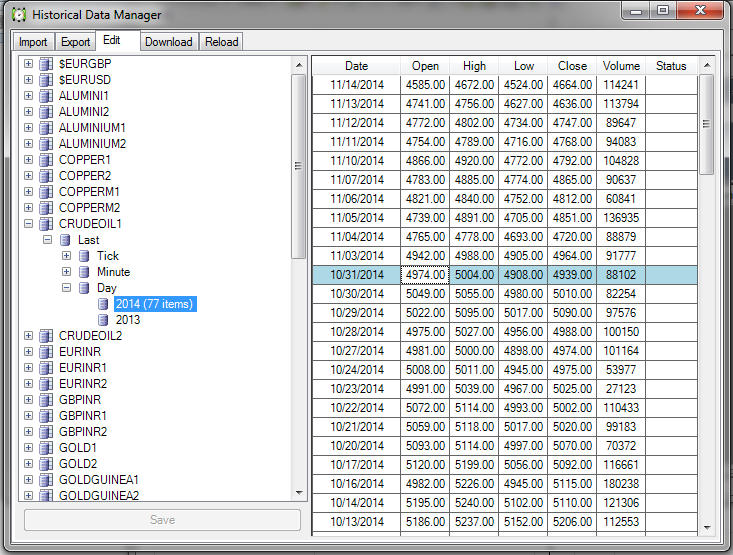Expand the Minute tree node
Viewport: 733px width, 555px height.
point(67,272)
